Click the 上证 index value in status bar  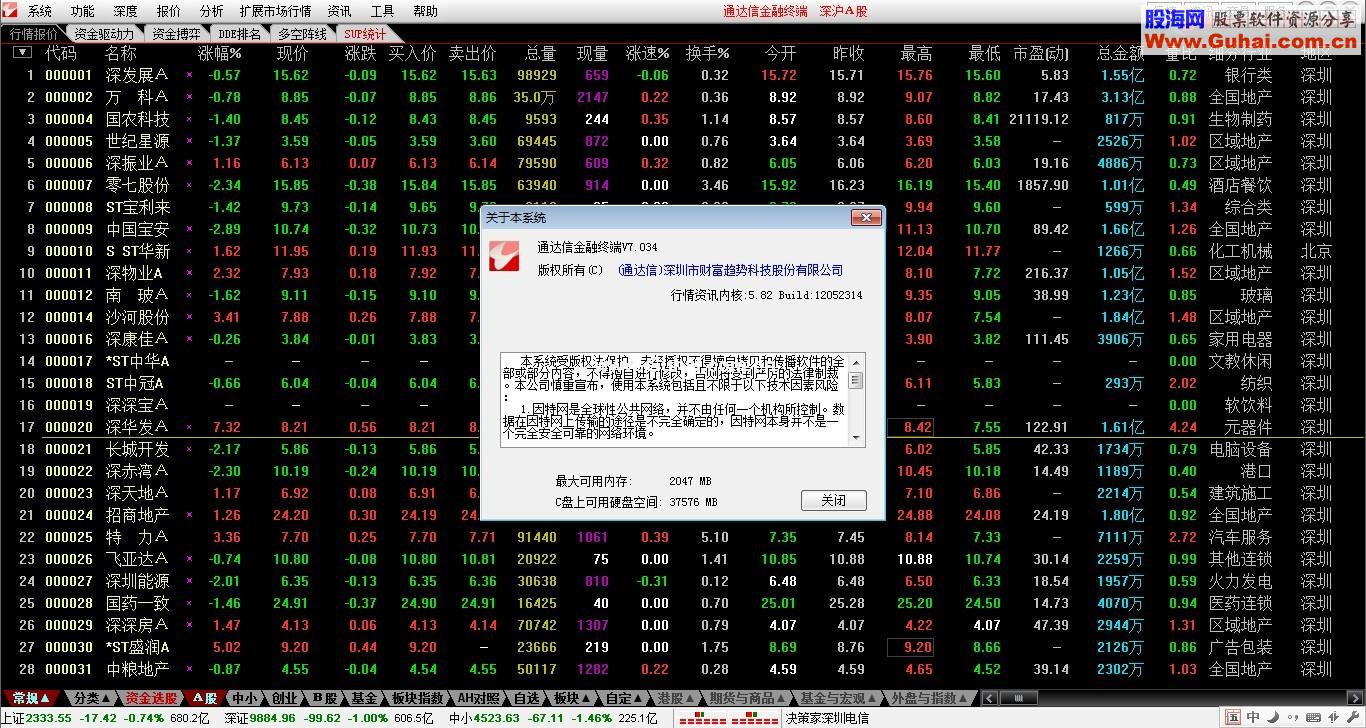48,718
